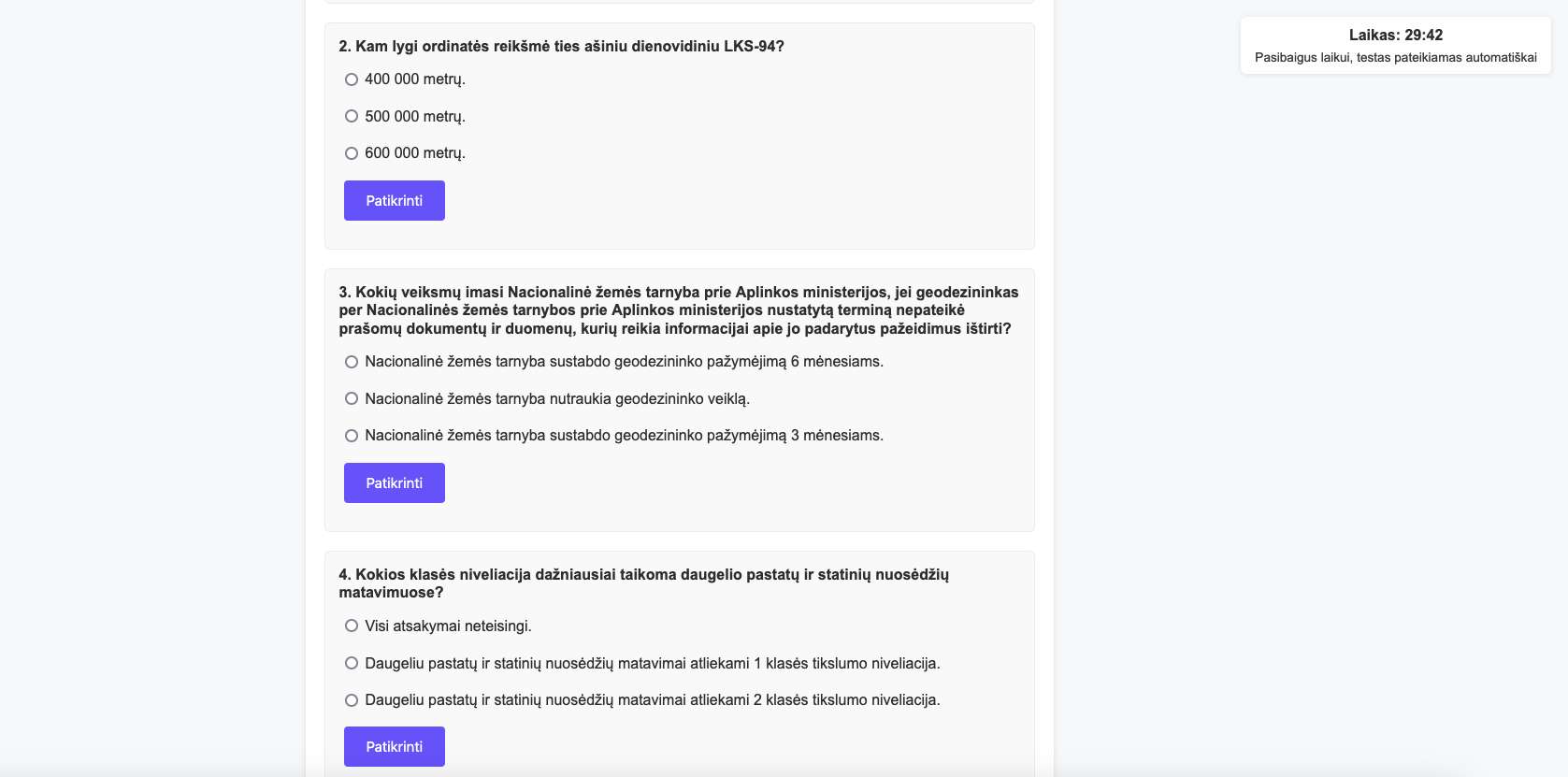Pick the 600 000 metrų radio button
The width and height of the screenshot is (1568, 777).
(x=352, y=153)
